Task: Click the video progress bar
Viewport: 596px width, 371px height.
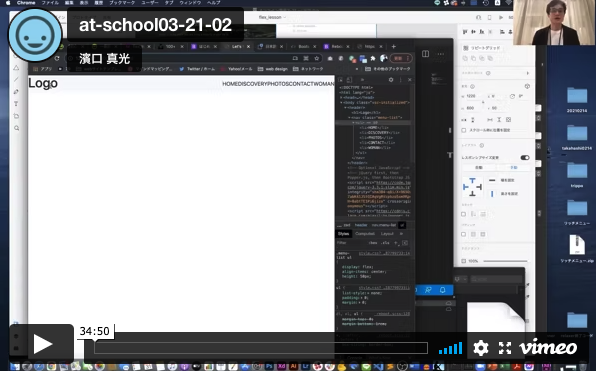Action: click(x=261, y=348)
